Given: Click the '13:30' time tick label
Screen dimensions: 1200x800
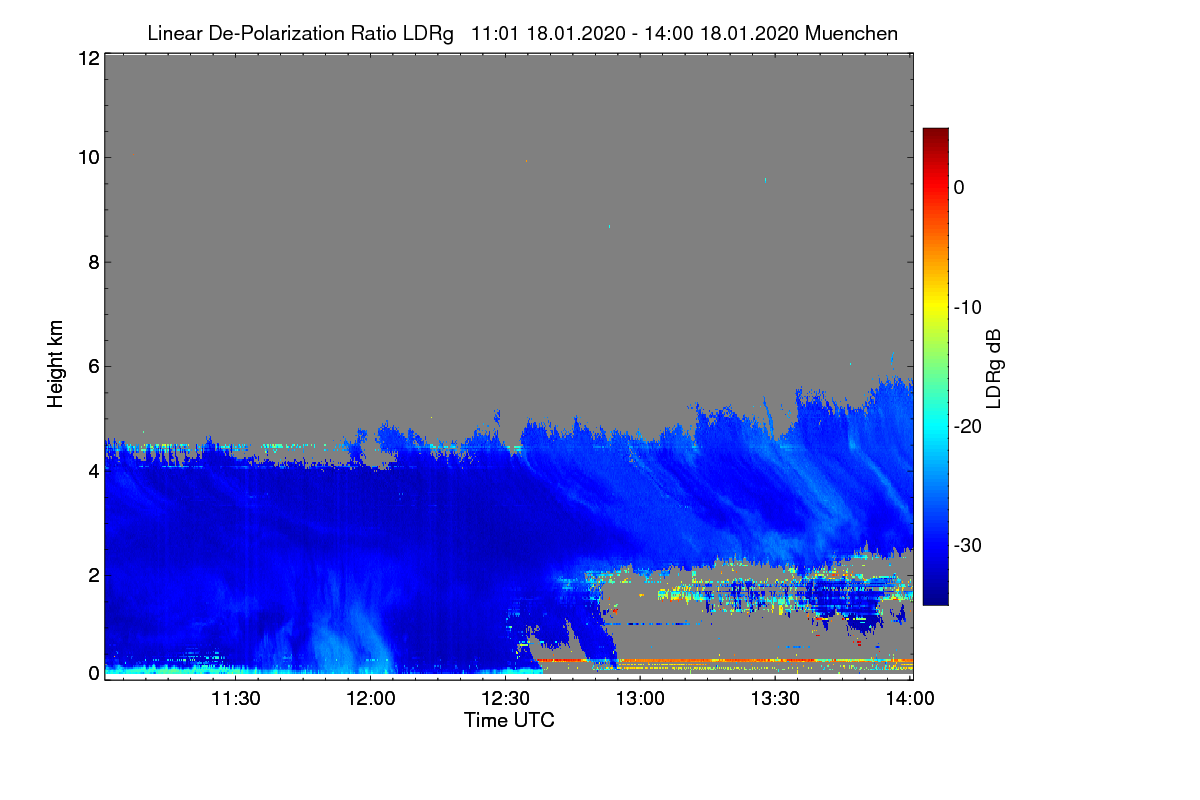Looking at the screenshot, I should tap(776, 700).
